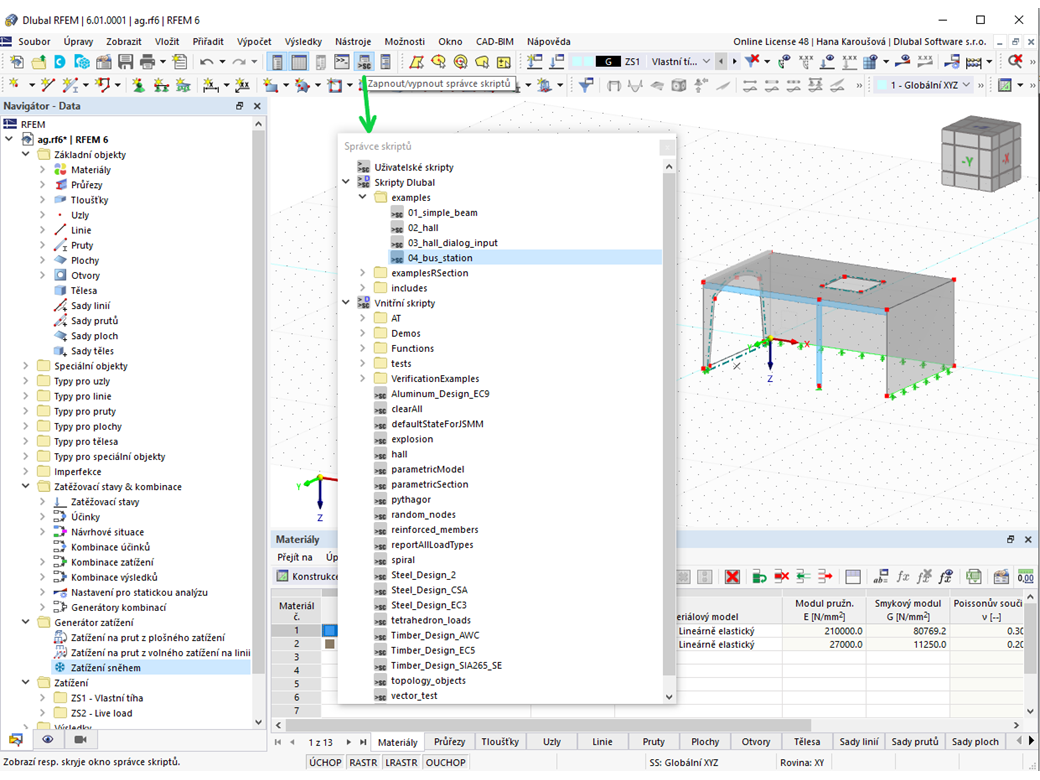Click the red X delete icon in Materiály toolbar
The image size is (1040, 780).
coord(732,577)
